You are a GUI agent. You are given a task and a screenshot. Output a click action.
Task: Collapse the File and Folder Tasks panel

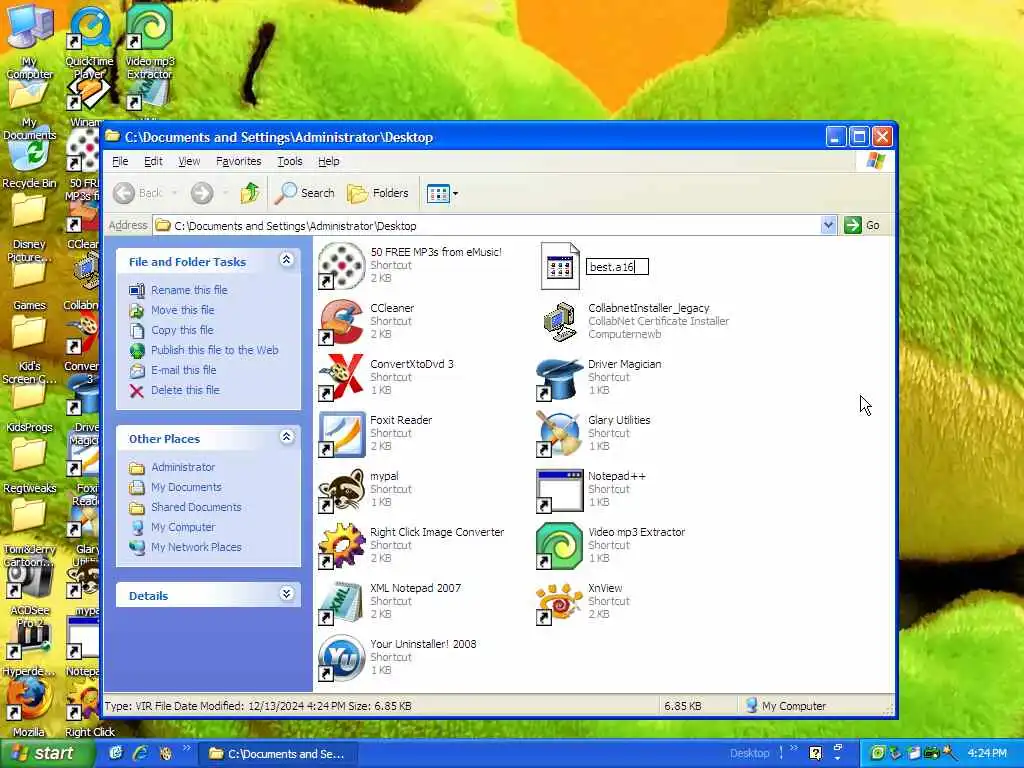coord(286,260)
